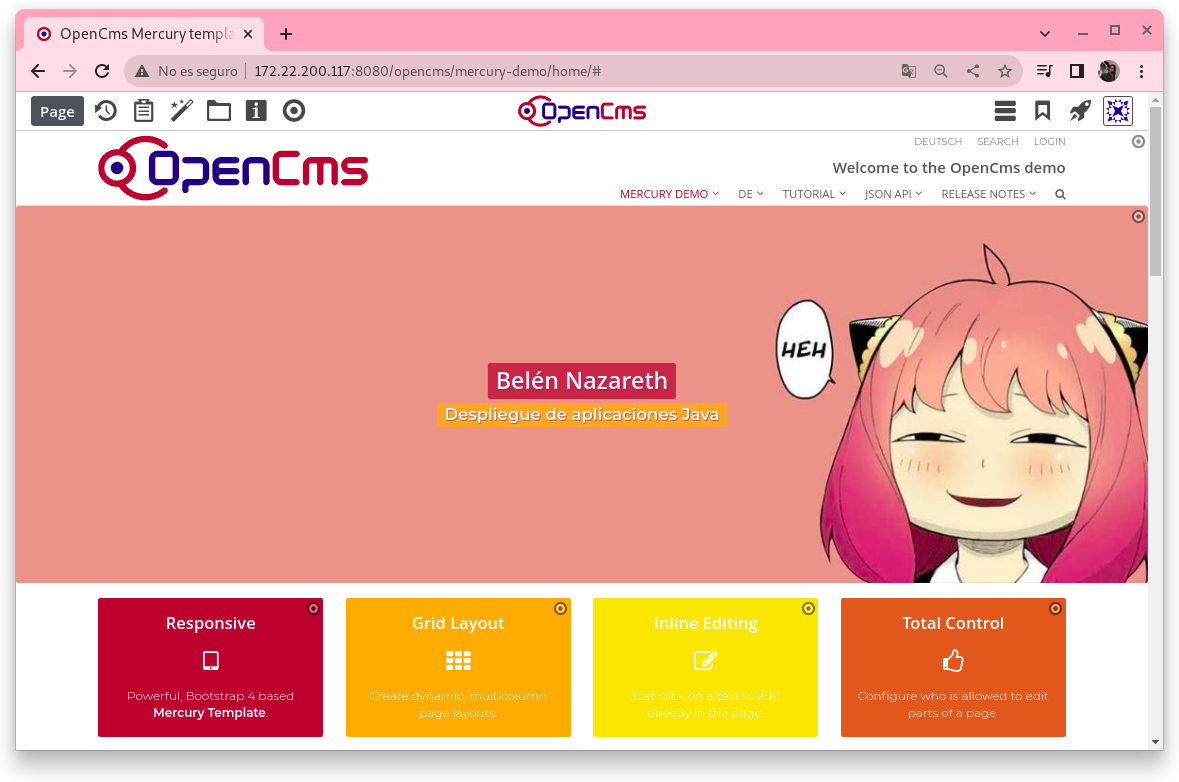Open the hamburger context menu icon
Viewport: 1179px width, 782px height.
tap(1005, 111)
